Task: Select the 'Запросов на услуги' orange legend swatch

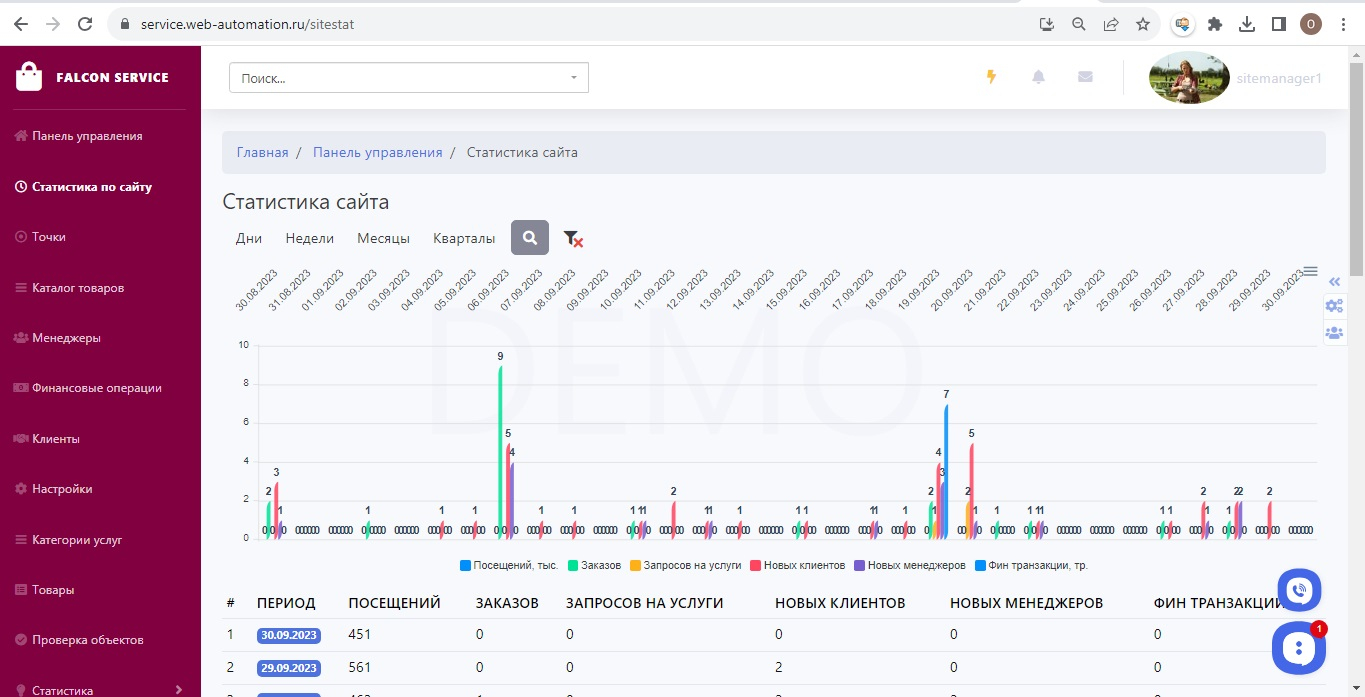Action: click(x=635, y=566)
